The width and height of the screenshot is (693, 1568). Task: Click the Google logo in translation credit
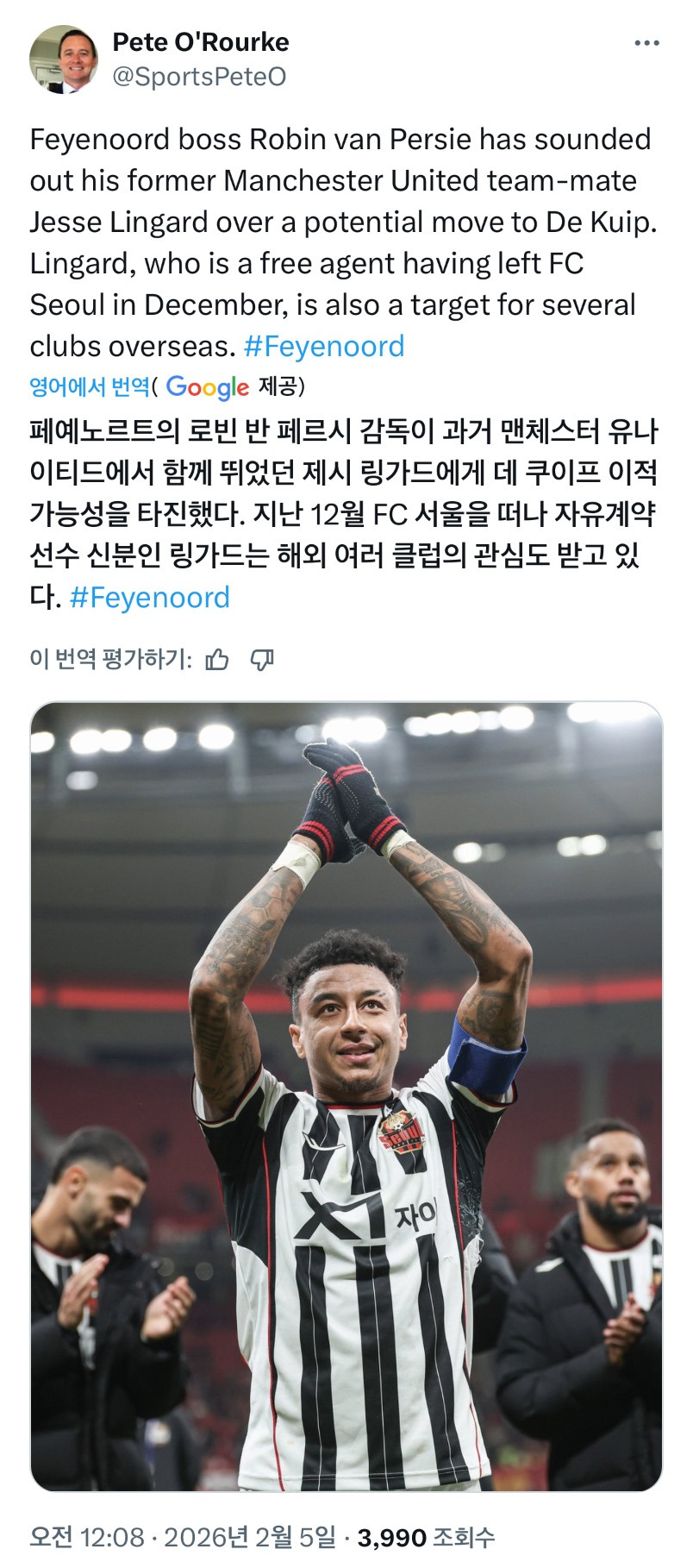pyautogui.click(x=208, y=387)
